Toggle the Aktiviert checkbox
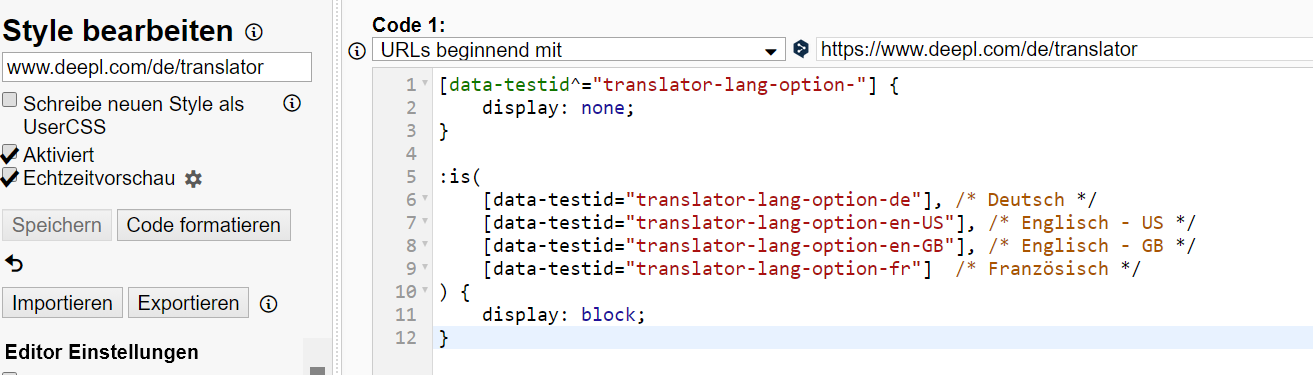Viewport: 1313px width, 375px height. (10, 154)
